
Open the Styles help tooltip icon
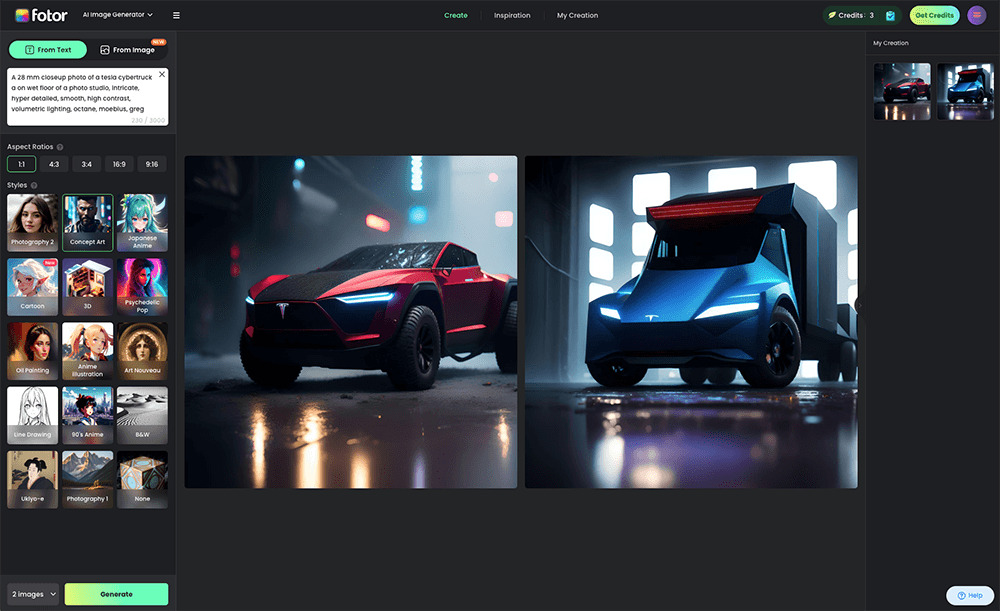(x=34, y=185)
